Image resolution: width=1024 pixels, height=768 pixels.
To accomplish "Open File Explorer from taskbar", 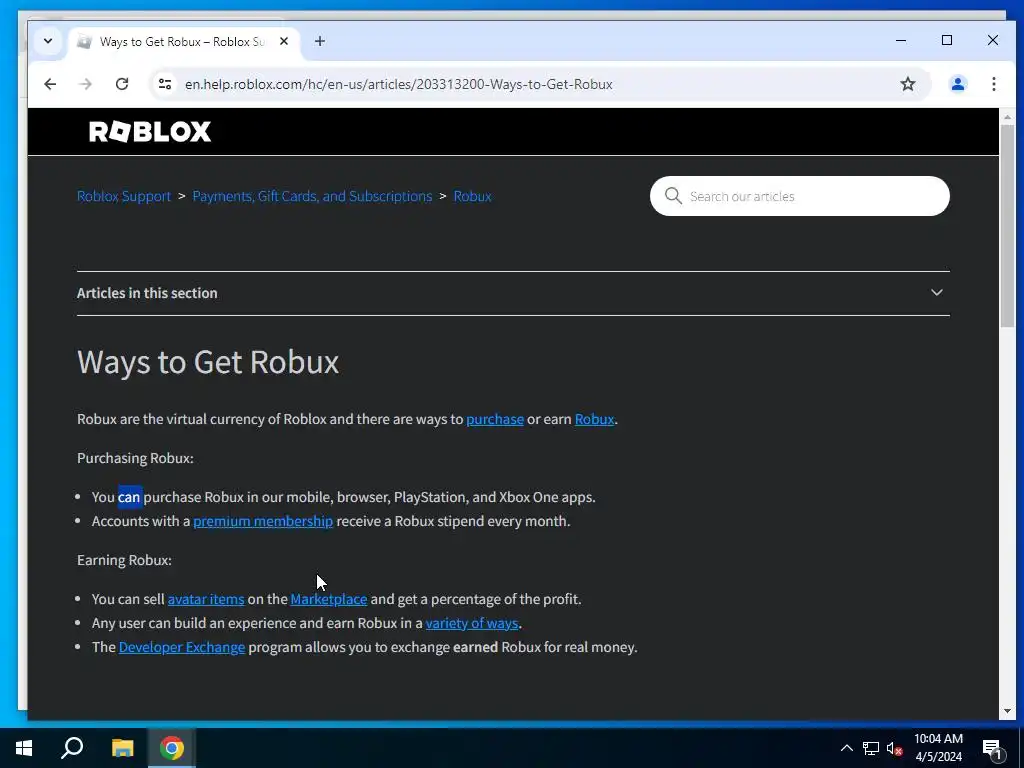I will (122, 748).
